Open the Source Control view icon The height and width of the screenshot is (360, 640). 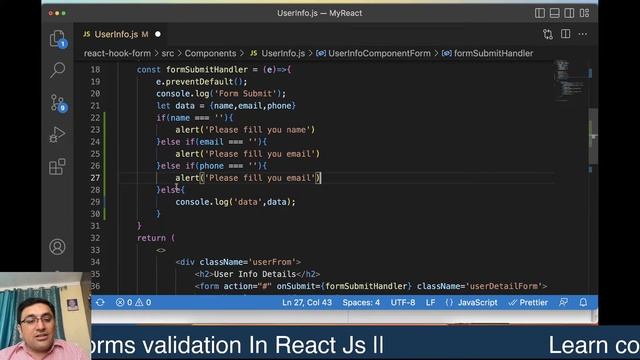[x=58, y=102]
